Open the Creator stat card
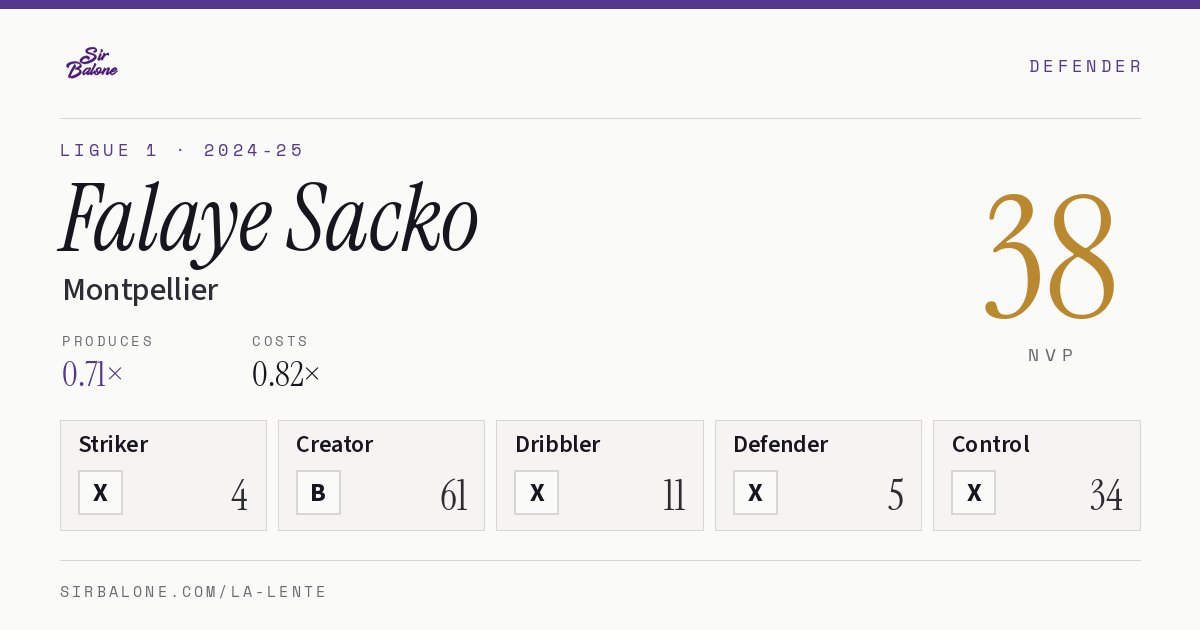The height and width of the screenshot is (630, 1200). tap(381, 475)
